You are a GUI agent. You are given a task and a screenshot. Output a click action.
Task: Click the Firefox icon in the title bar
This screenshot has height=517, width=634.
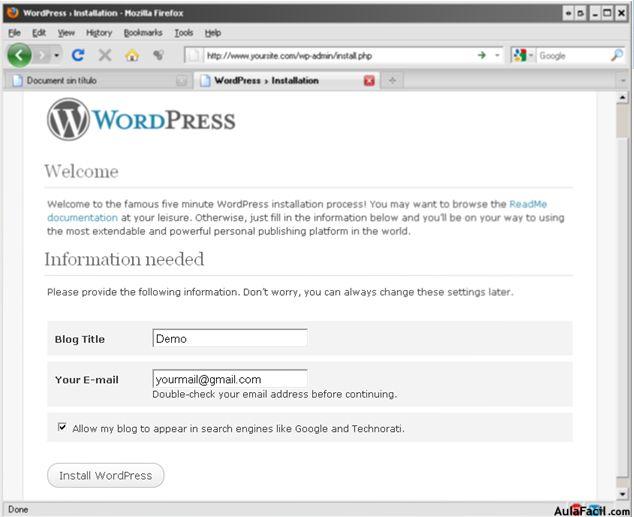pyautogui.click(x=13, y=13)
